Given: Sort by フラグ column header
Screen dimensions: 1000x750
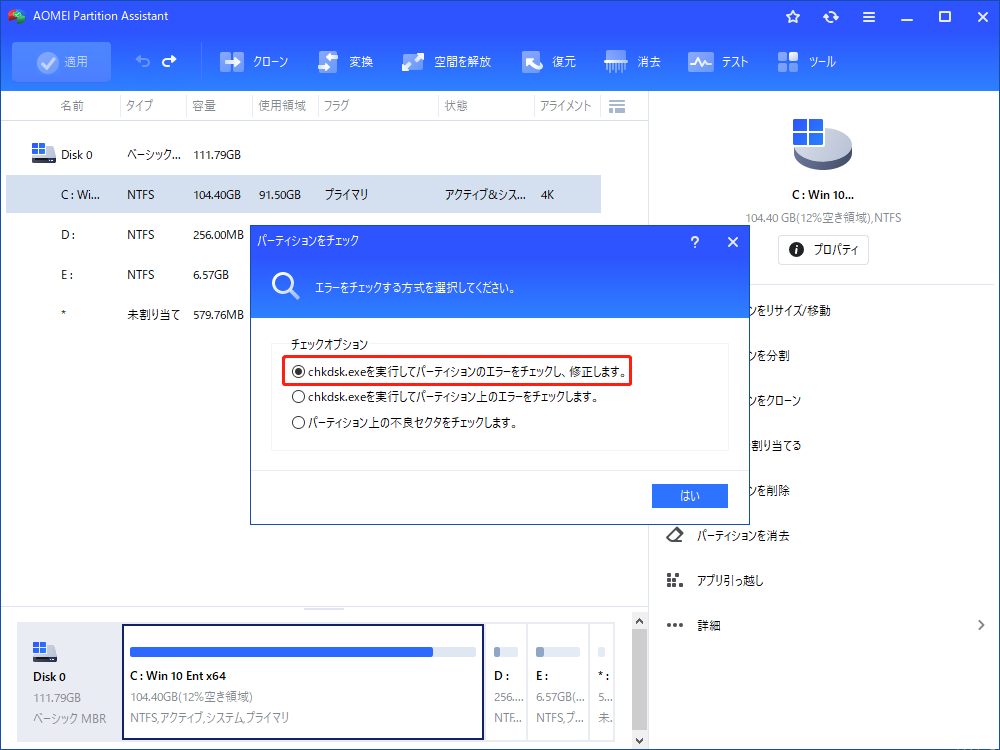Looking at the screenshot, I should coord(336,106).
